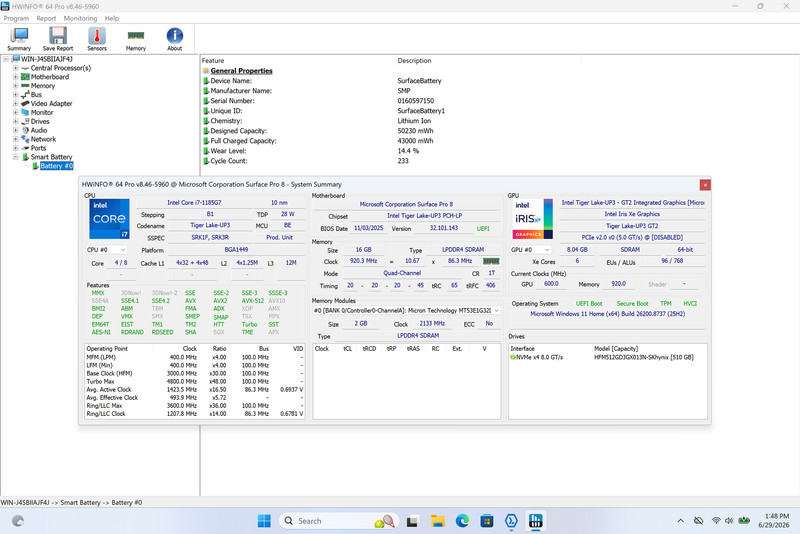Screen dimensions: 800x534
Task: Expand the Video Adapter tree node
Action: pos(15,104)
